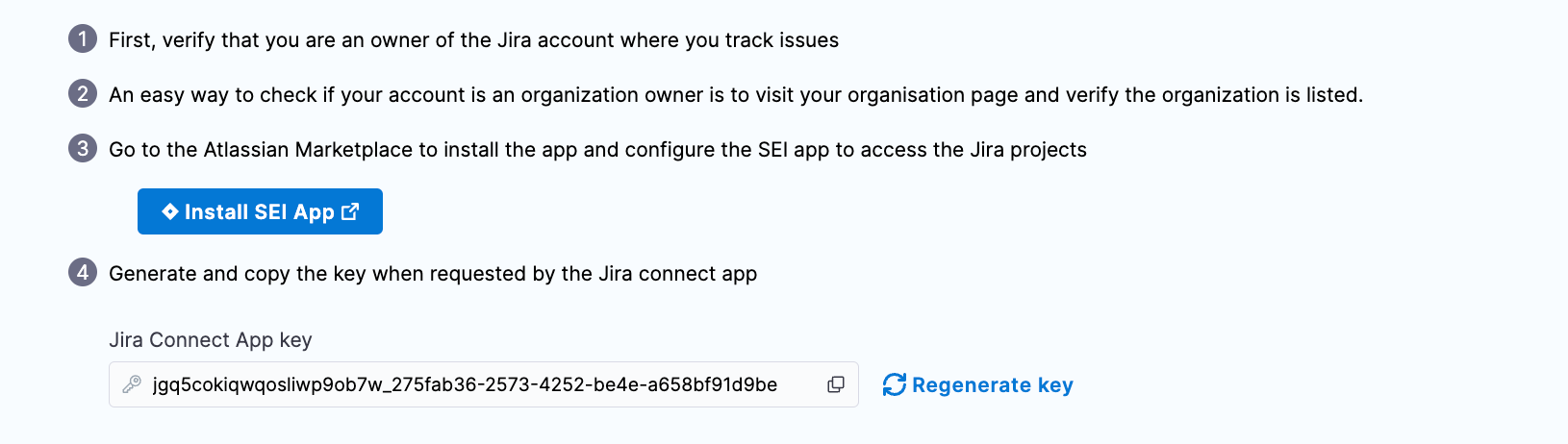Click the key icon in the key field
The image size is (1568, 444).
tap(132, 384)
